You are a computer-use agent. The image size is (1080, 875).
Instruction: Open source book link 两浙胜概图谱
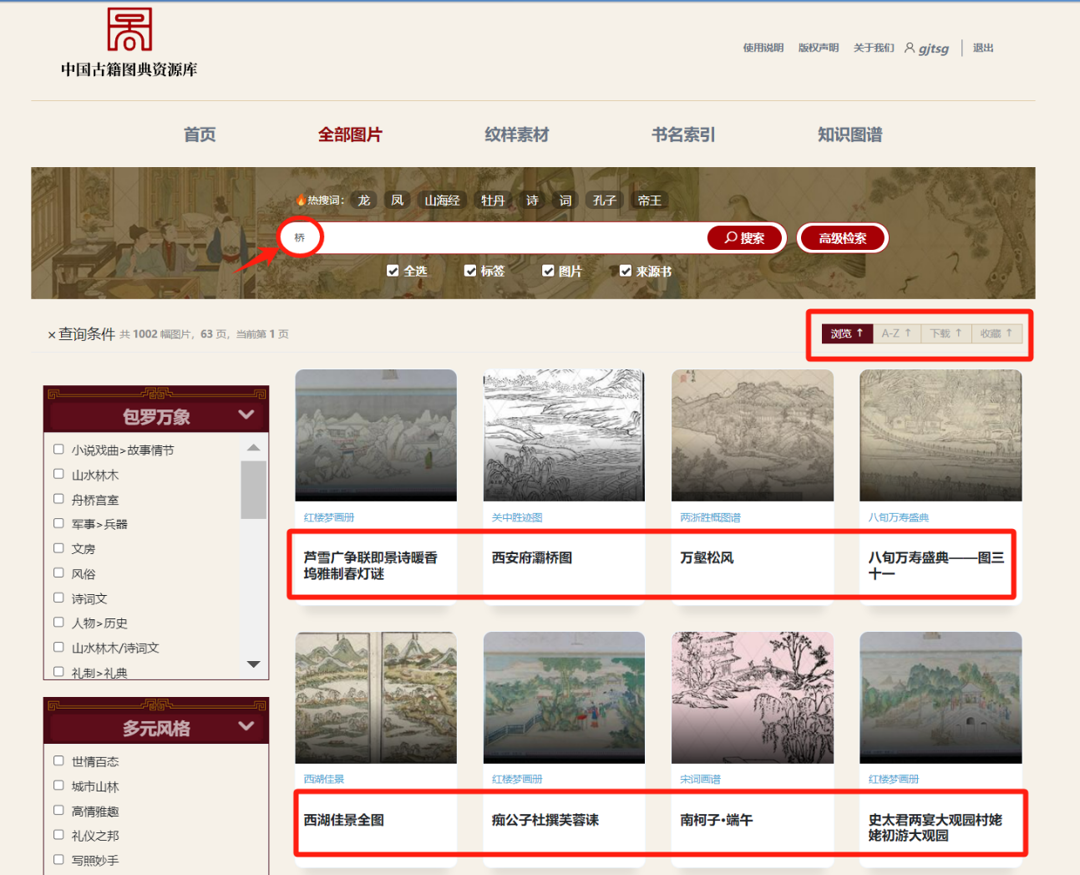coord(710,517)
